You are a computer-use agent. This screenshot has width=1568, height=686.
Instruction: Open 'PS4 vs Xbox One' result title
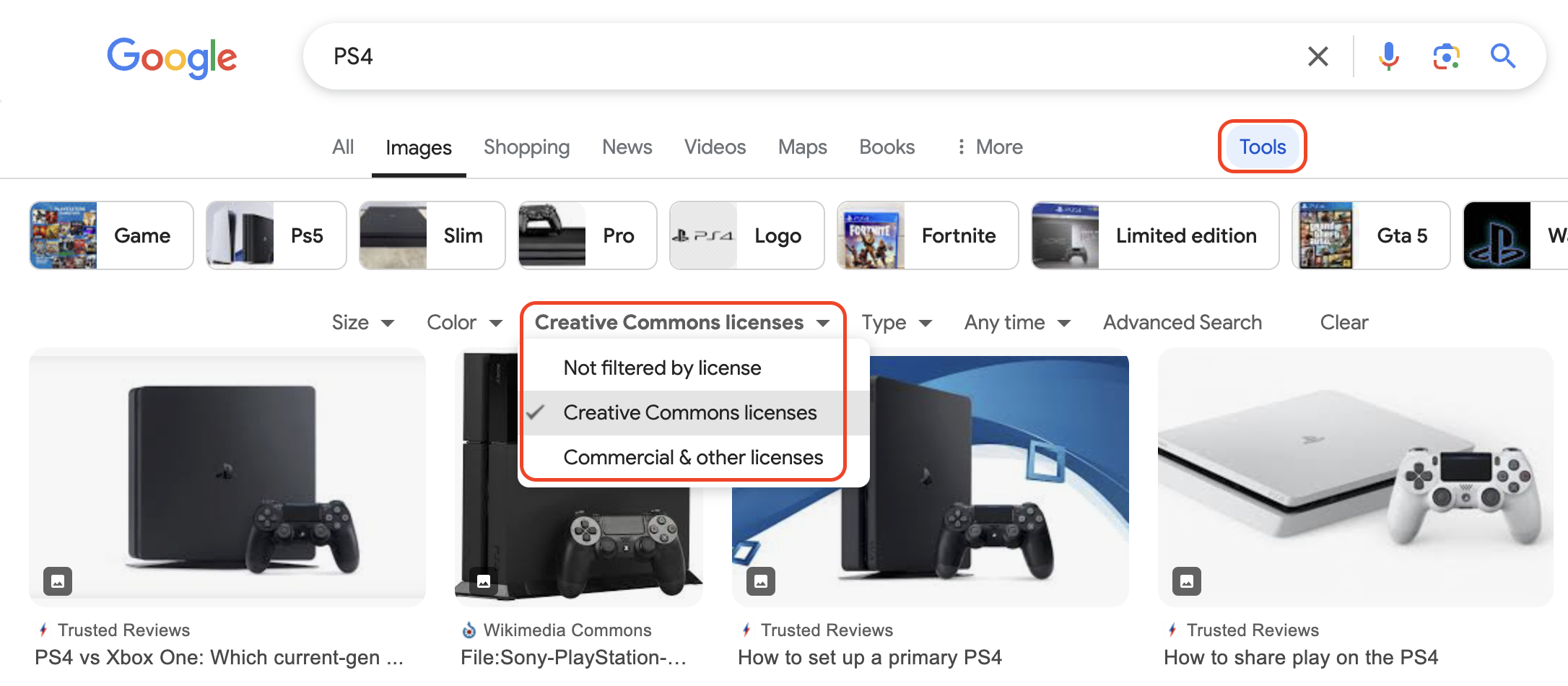tap(219, 657)
